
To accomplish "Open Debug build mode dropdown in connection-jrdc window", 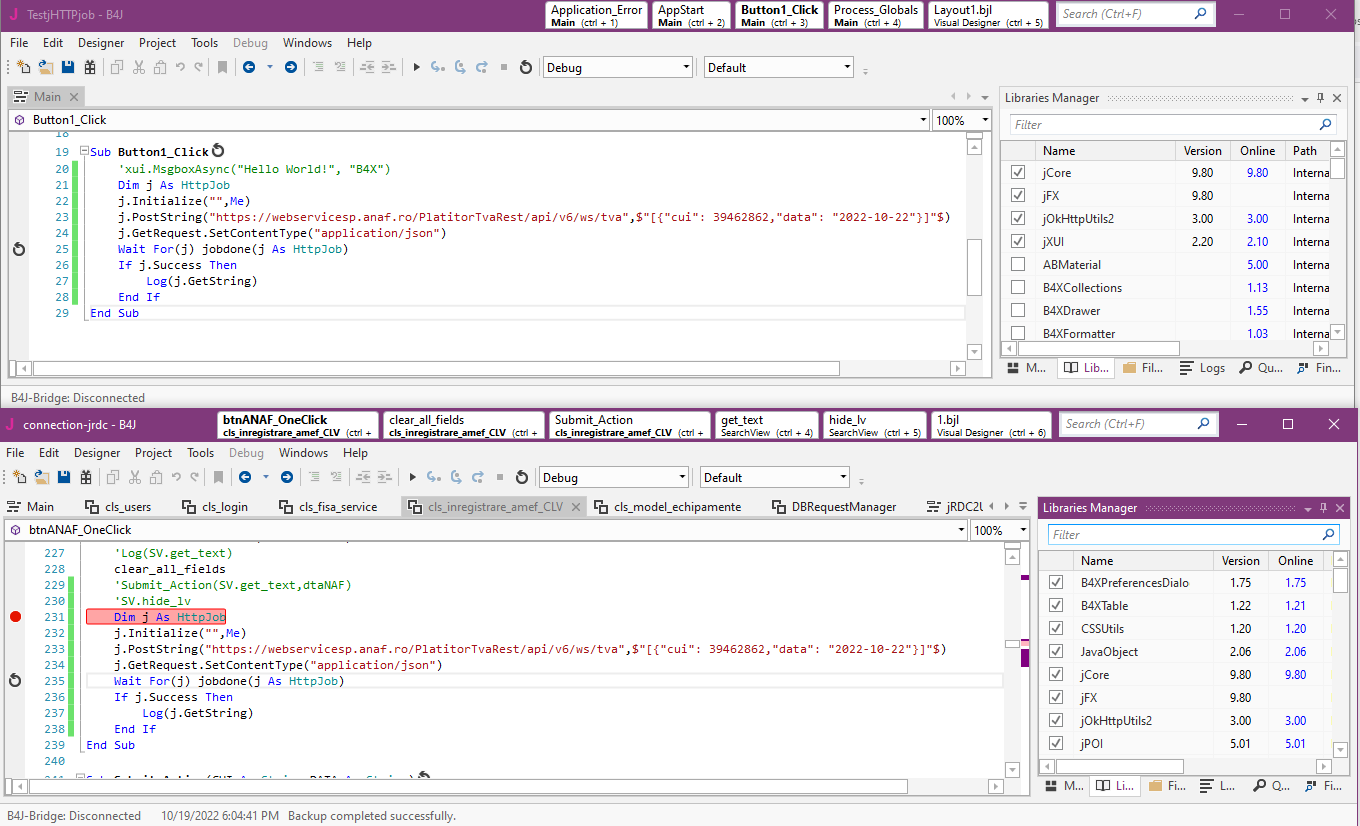I will coord(683,477).
